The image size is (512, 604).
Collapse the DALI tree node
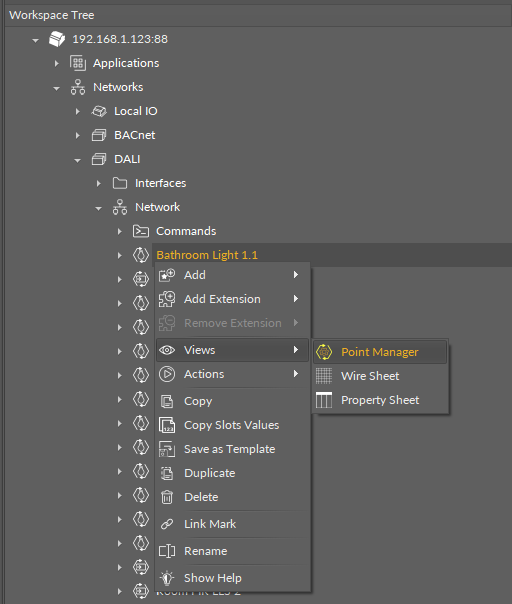tap(77, 160)
